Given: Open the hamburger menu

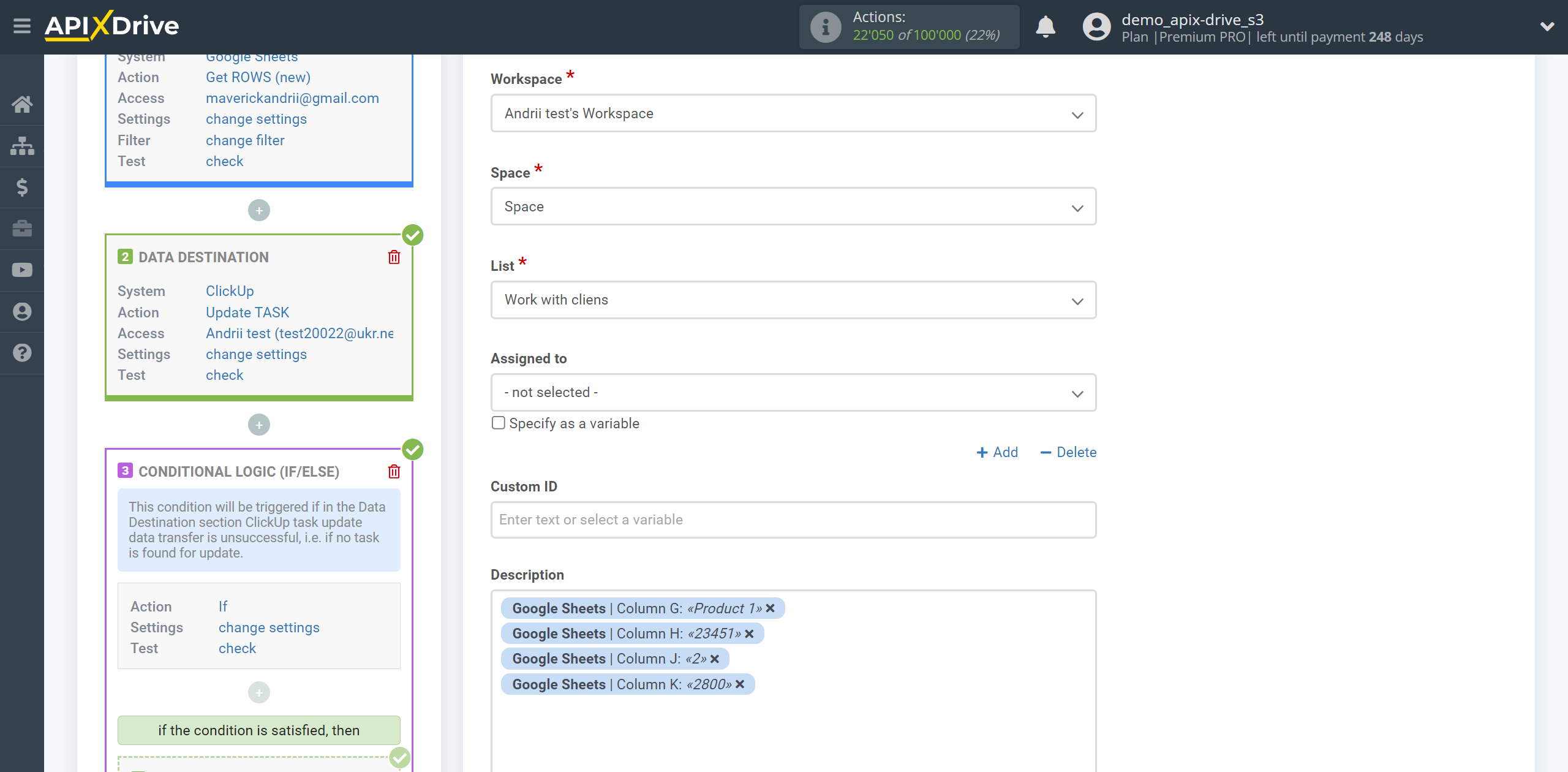Looking at the screenshot, I should [x=22, y=26].
